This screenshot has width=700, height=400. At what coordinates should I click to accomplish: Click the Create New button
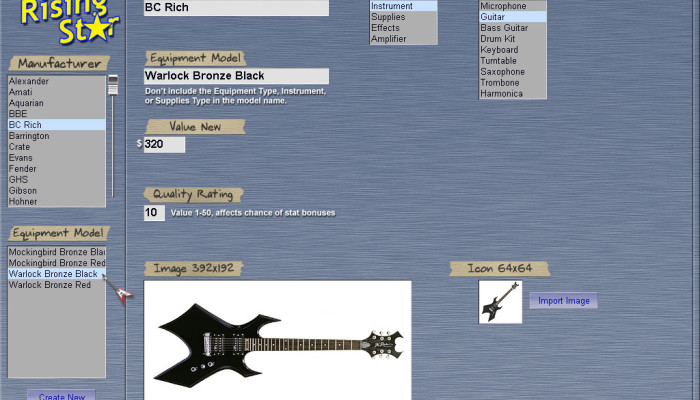click(x=62, y=396)
